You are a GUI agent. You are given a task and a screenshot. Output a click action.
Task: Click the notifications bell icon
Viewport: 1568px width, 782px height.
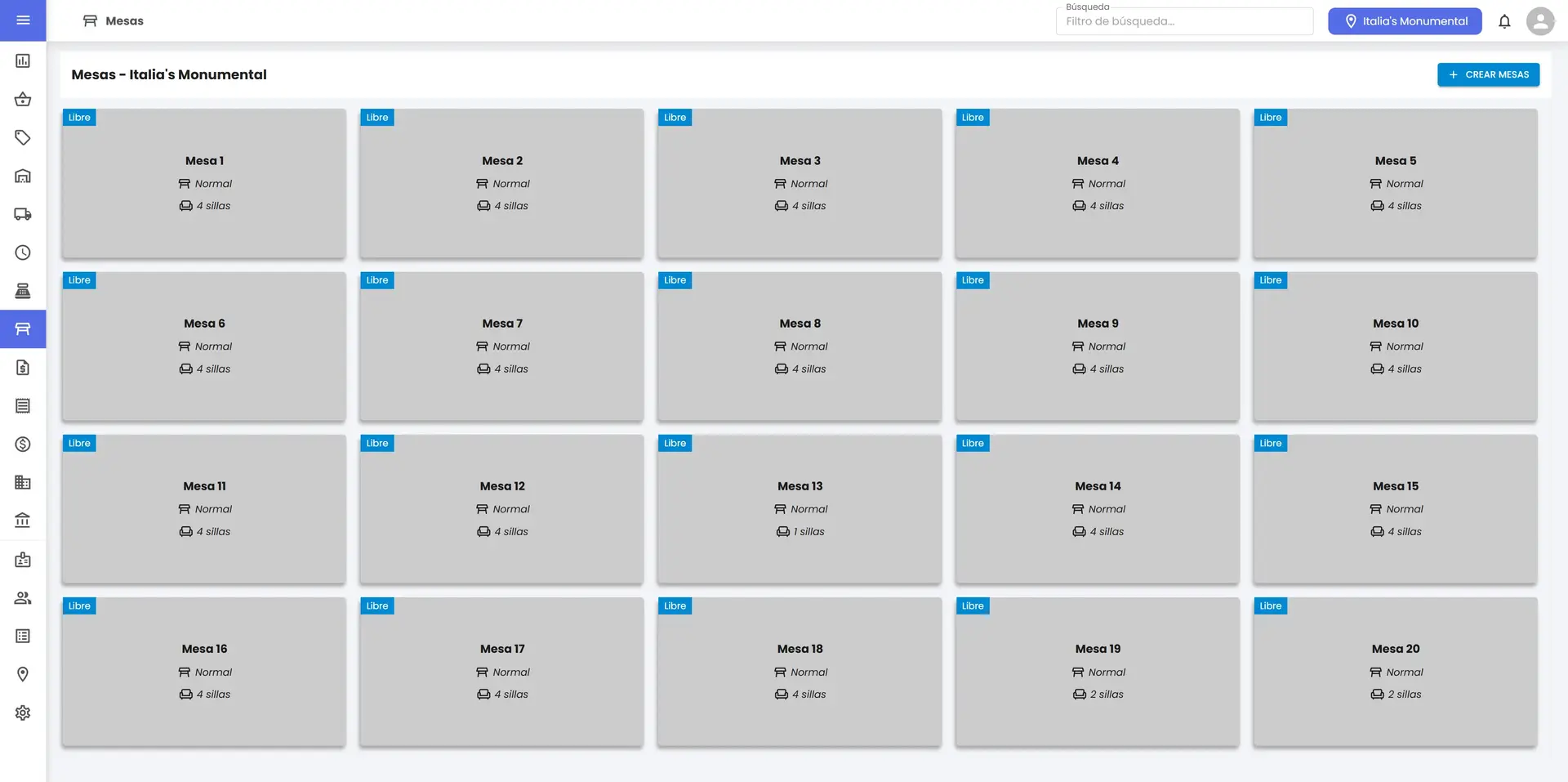point(1504,21)
